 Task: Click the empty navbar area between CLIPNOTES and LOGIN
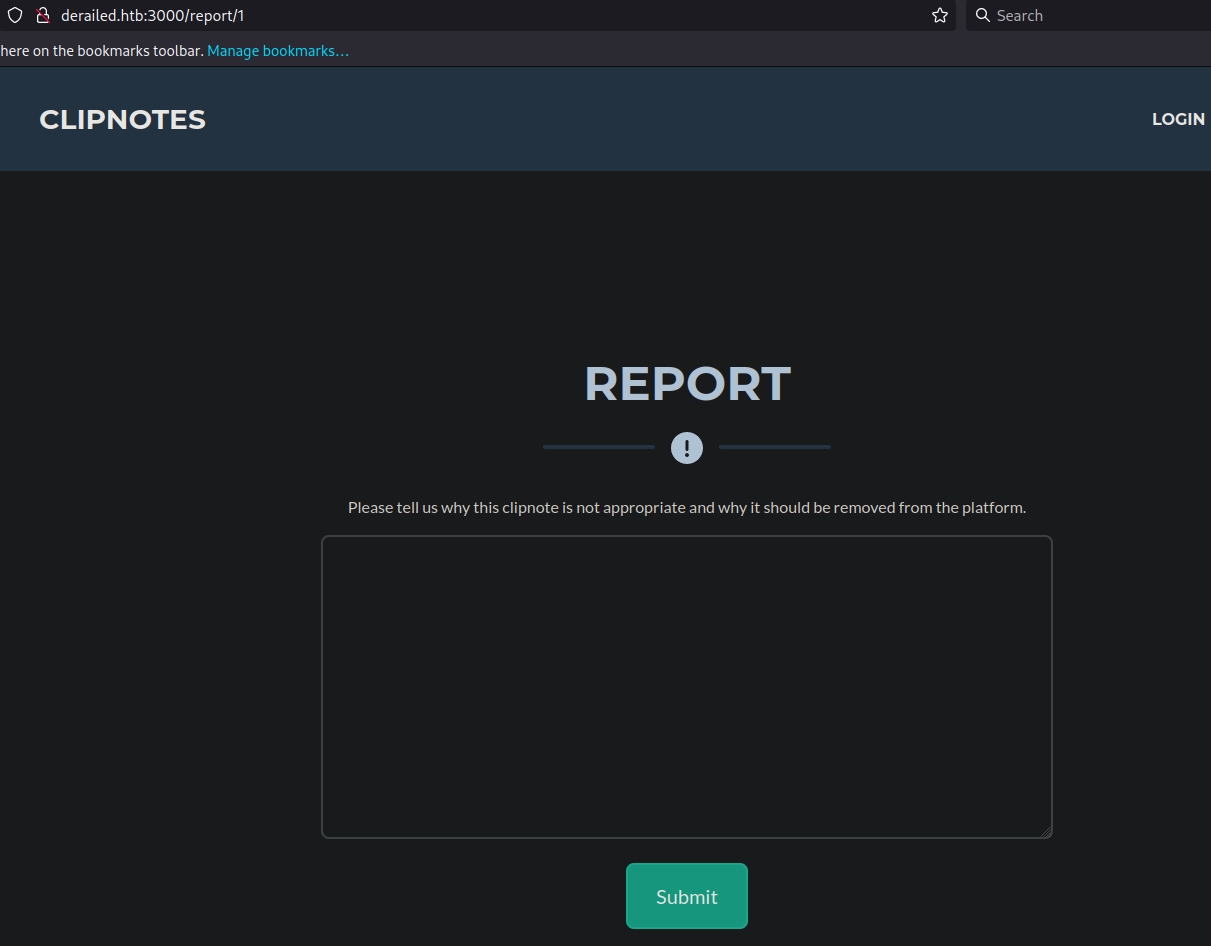(680, 119)
